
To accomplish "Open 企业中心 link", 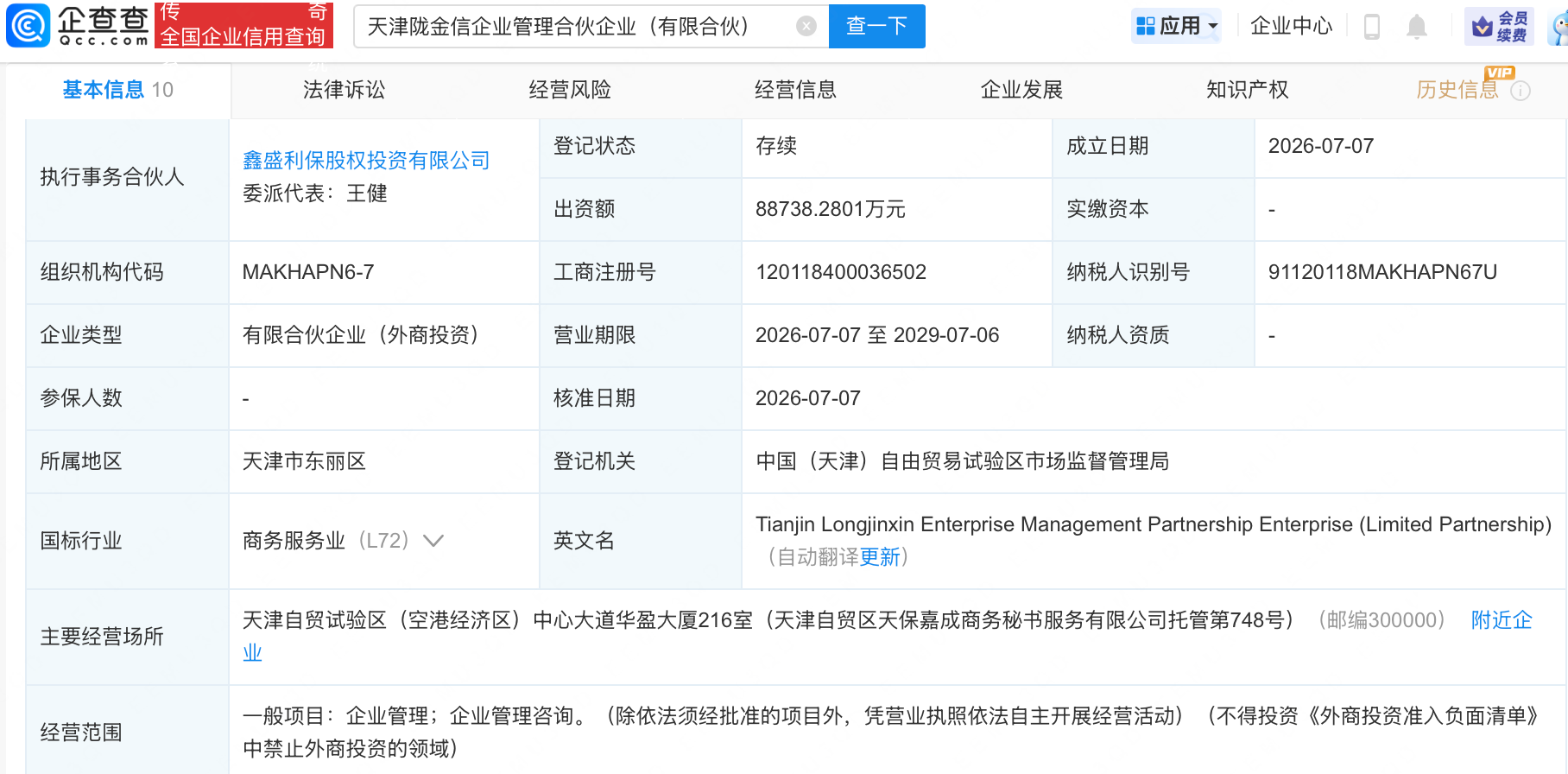I will pyautogui.click(x=1291, y=26).
